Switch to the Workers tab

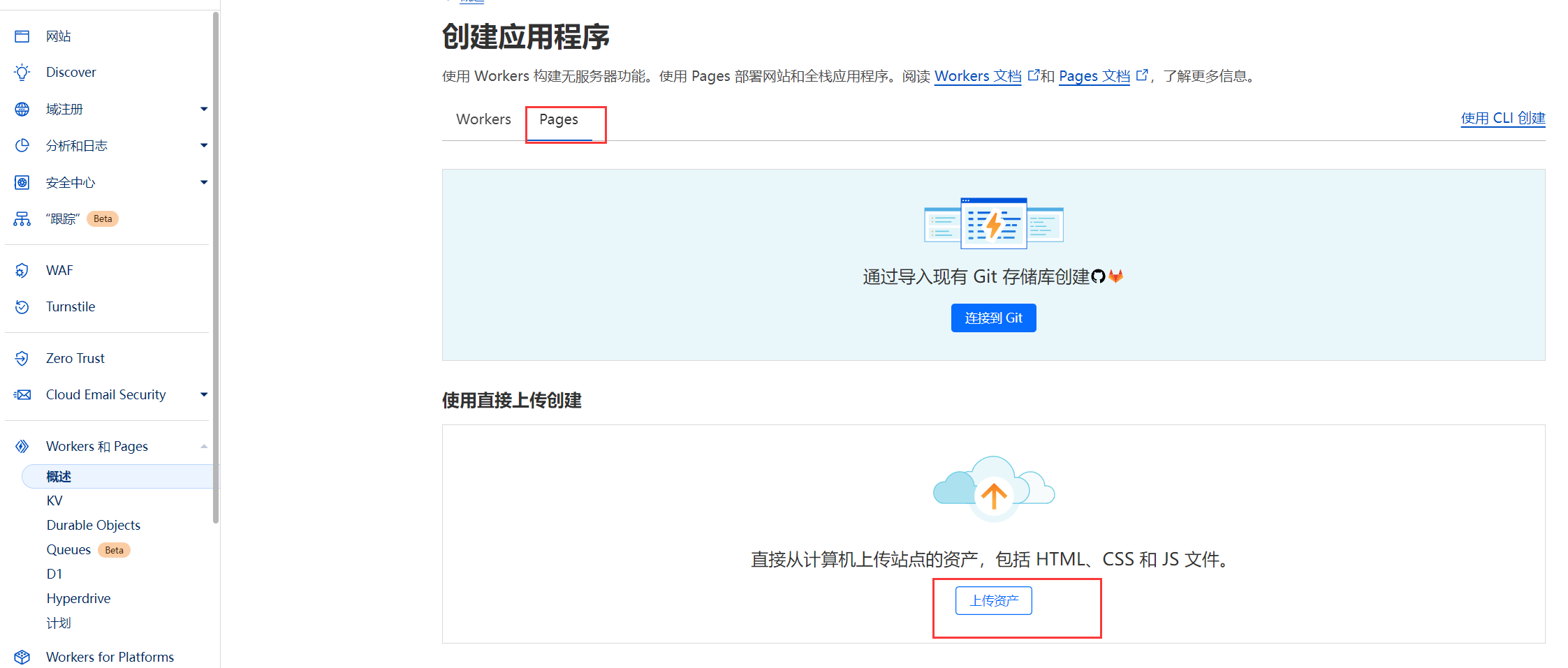tap(483, 119)
